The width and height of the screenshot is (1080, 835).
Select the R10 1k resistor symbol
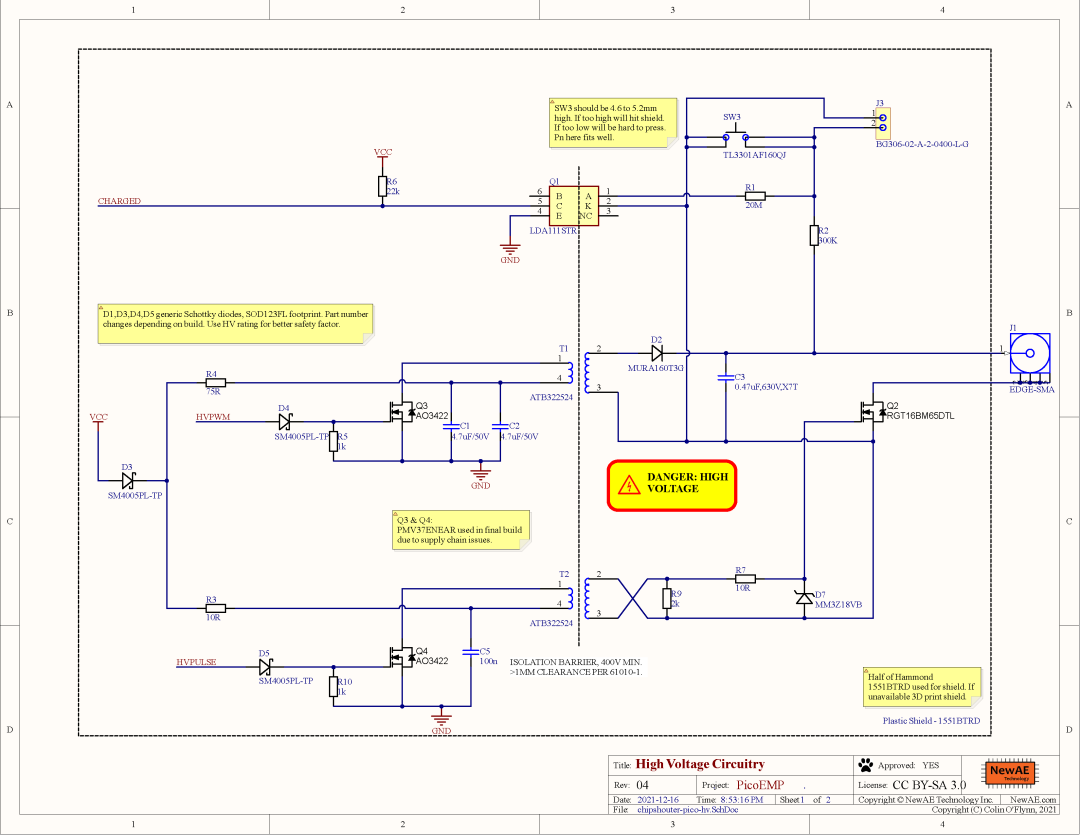[333, 686]
